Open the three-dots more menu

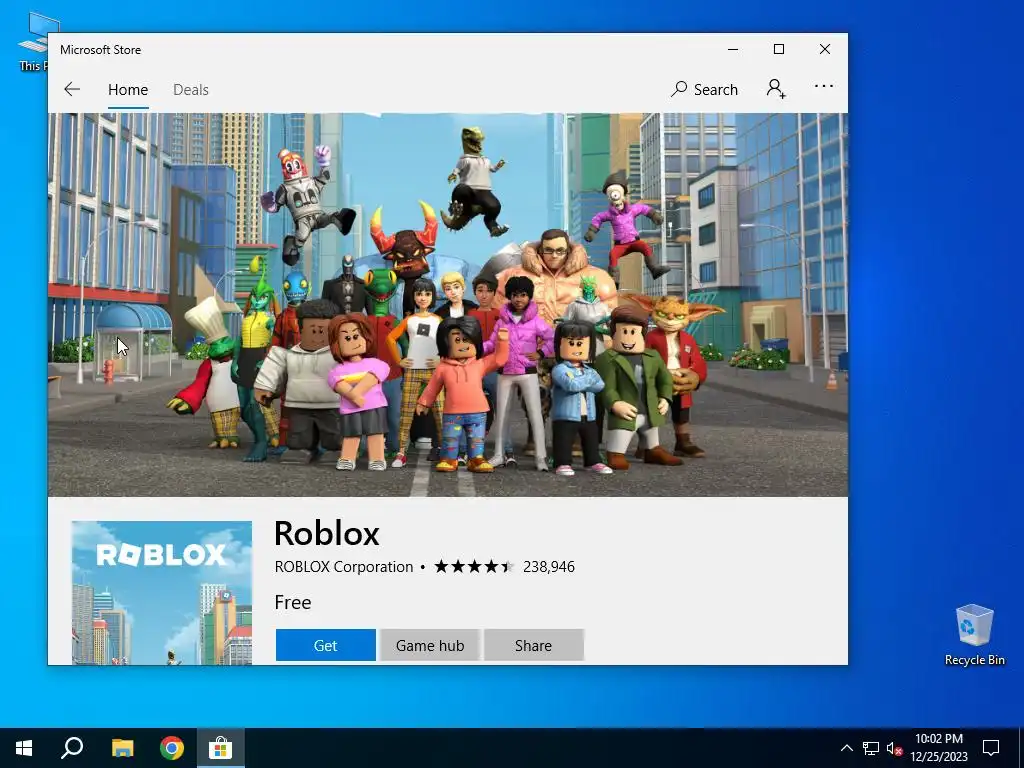click(x=824, y=86)
